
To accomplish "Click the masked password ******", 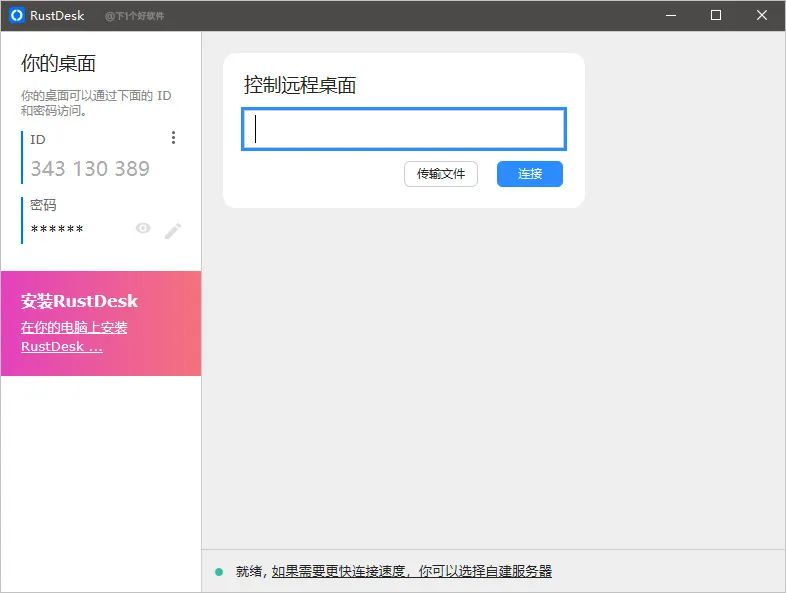I will click(x=57, y=230).
